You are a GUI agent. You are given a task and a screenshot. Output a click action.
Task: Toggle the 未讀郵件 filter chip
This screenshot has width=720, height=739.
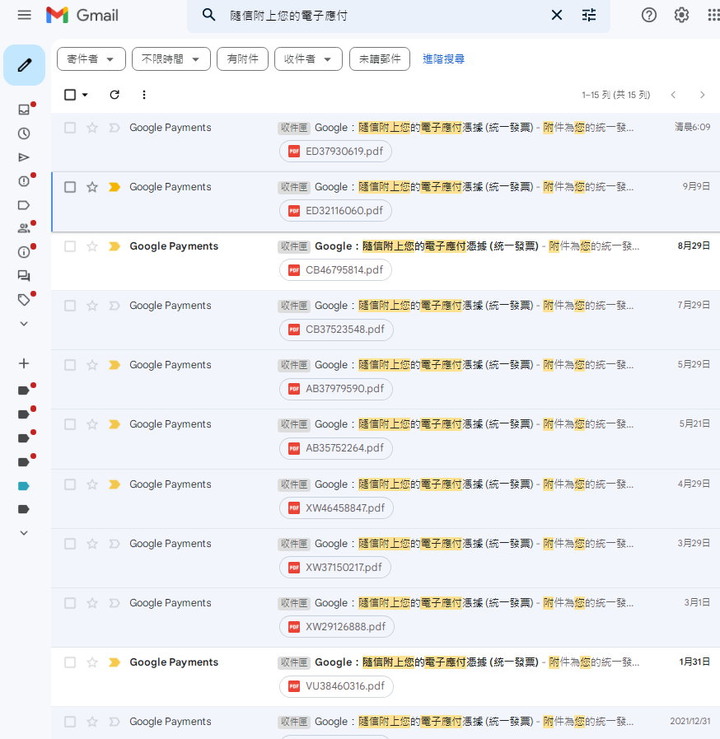pos(380,59)
